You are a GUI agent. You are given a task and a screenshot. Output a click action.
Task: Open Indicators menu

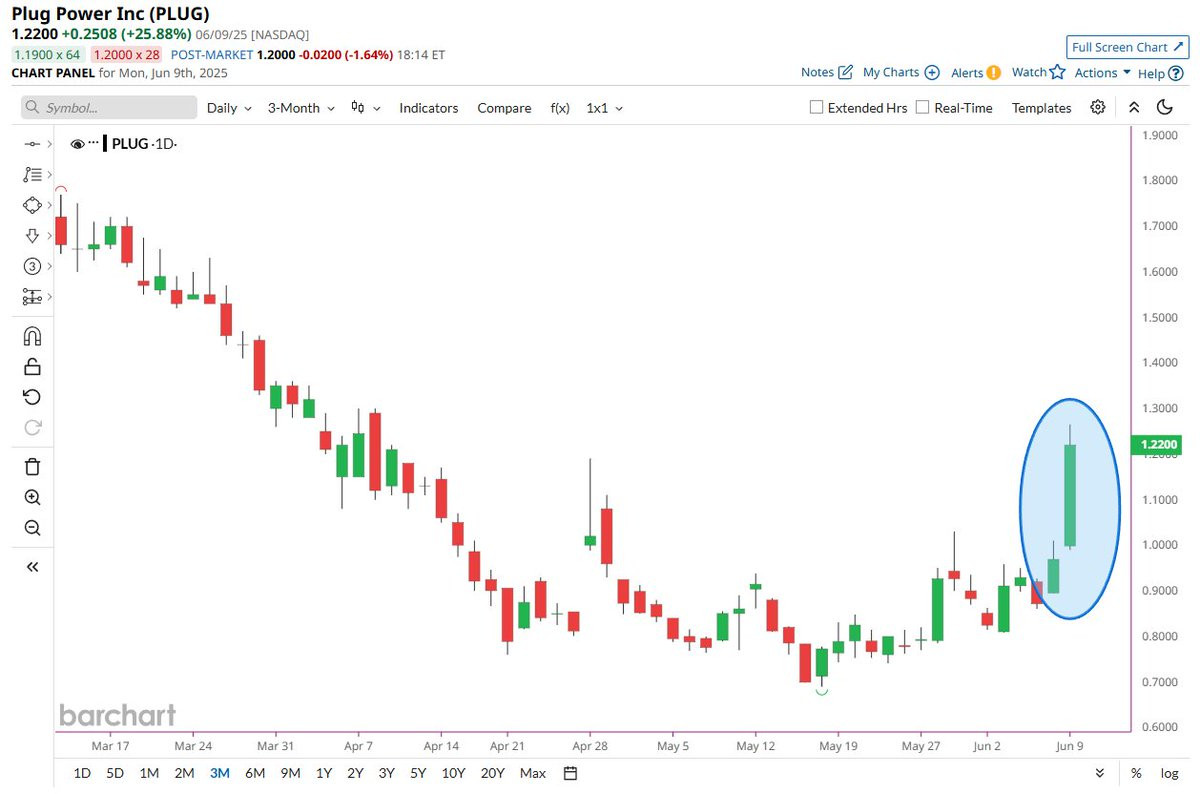(x=428, y=108)
